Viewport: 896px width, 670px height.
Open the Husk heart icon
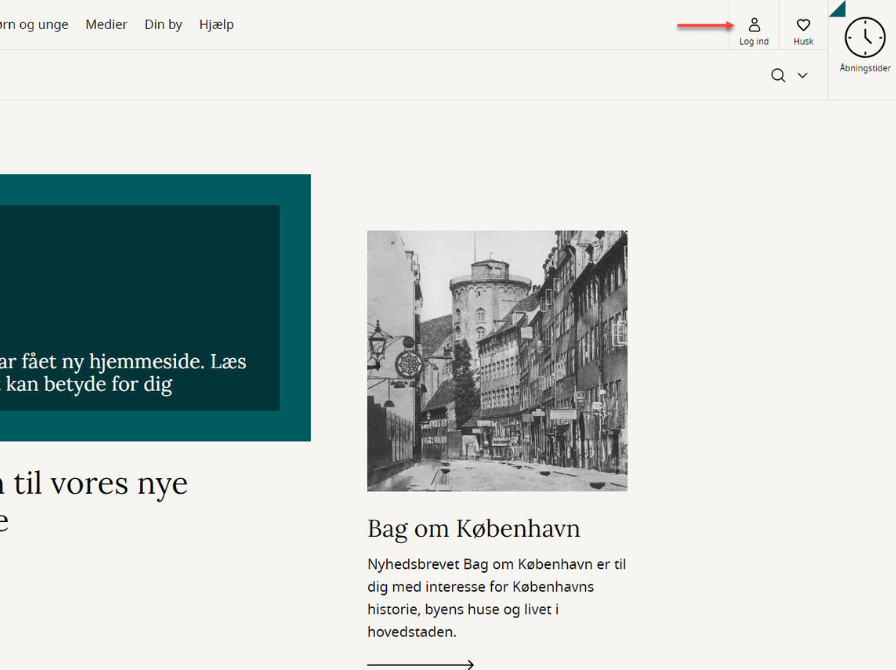coord(803,25)
